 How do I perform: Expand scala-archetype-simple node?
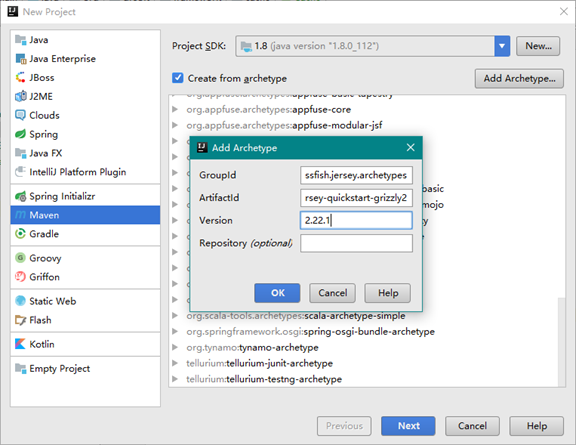(175, 316)
